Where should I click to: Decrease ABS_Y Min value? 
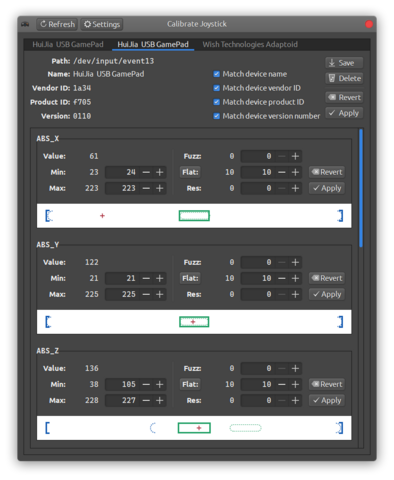pyautogui.click(x=146, y=278)
